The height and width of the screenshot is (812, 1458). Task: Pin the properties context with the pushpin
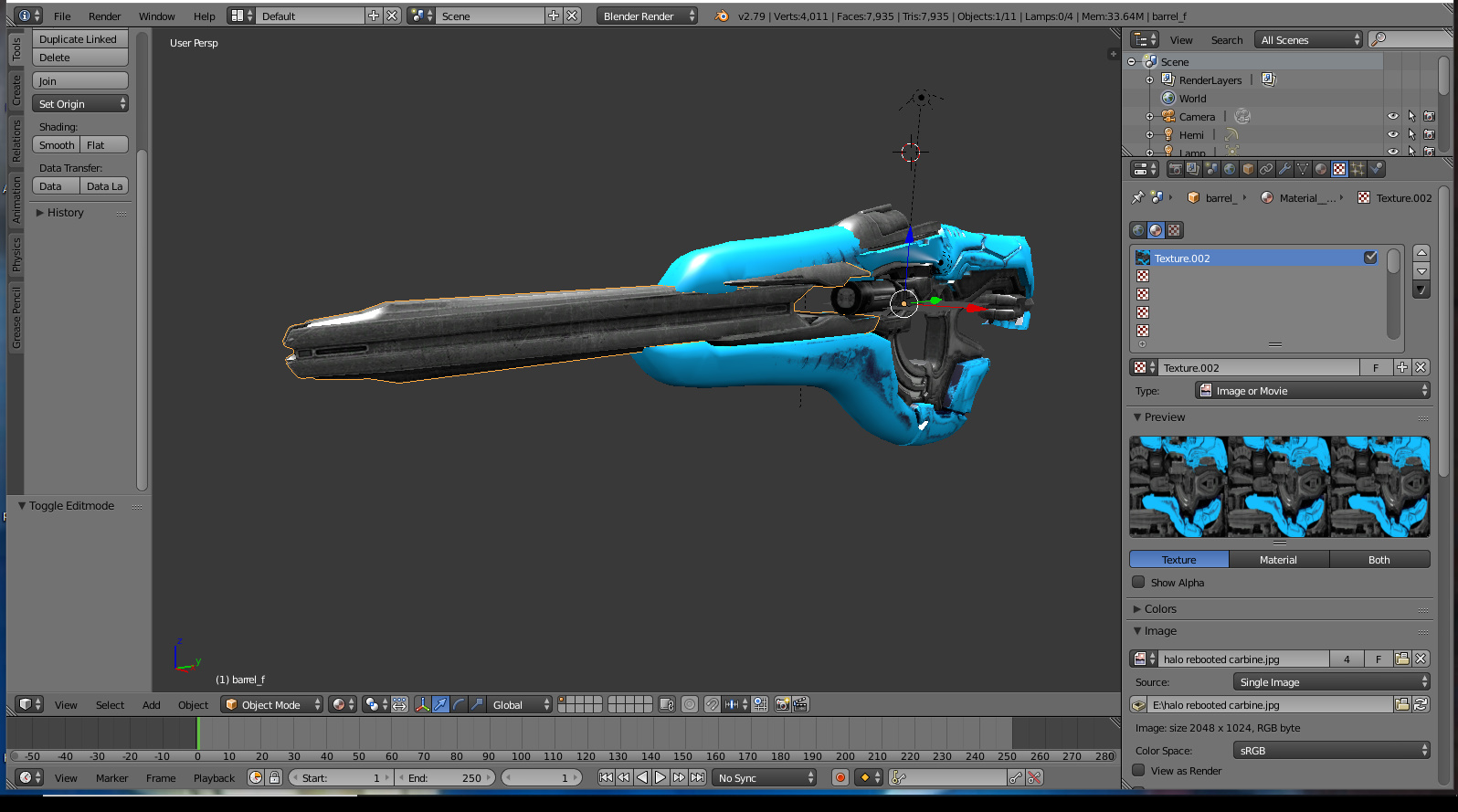pos(1137,197)
